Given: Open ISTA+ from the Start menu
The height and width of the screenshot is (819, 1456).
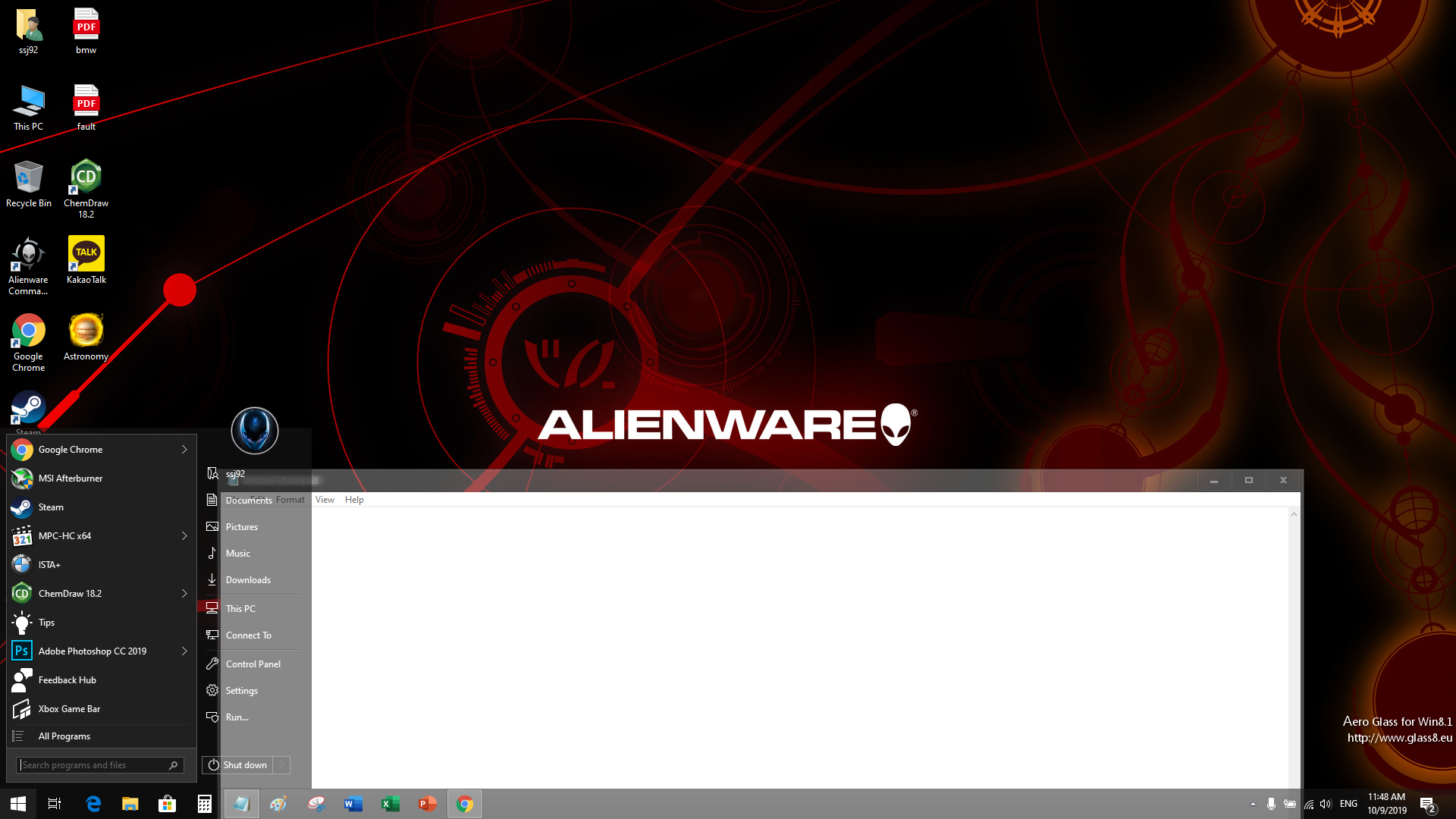Looking at the screenshot, I should coord(49,565).
